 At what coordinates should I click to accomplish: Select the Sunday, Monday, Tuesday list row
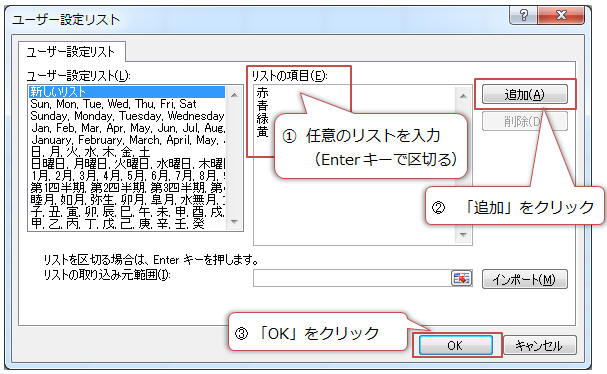127,116
